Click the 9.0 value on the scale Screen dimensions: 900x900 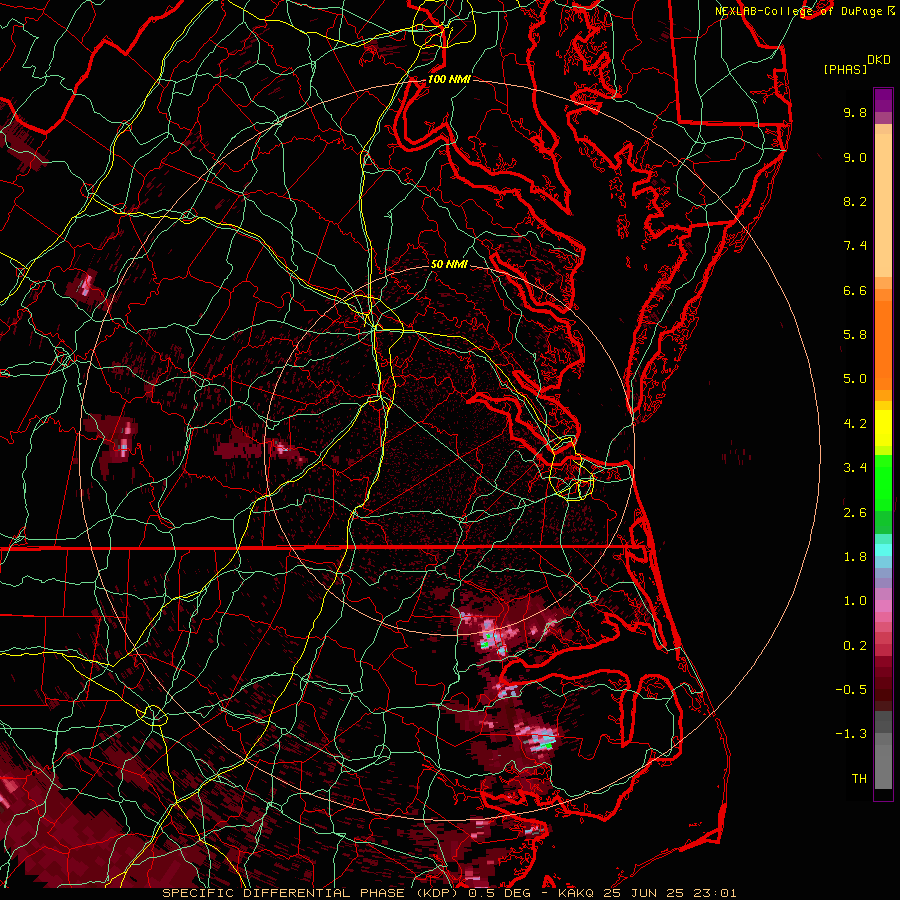(855, 157)
